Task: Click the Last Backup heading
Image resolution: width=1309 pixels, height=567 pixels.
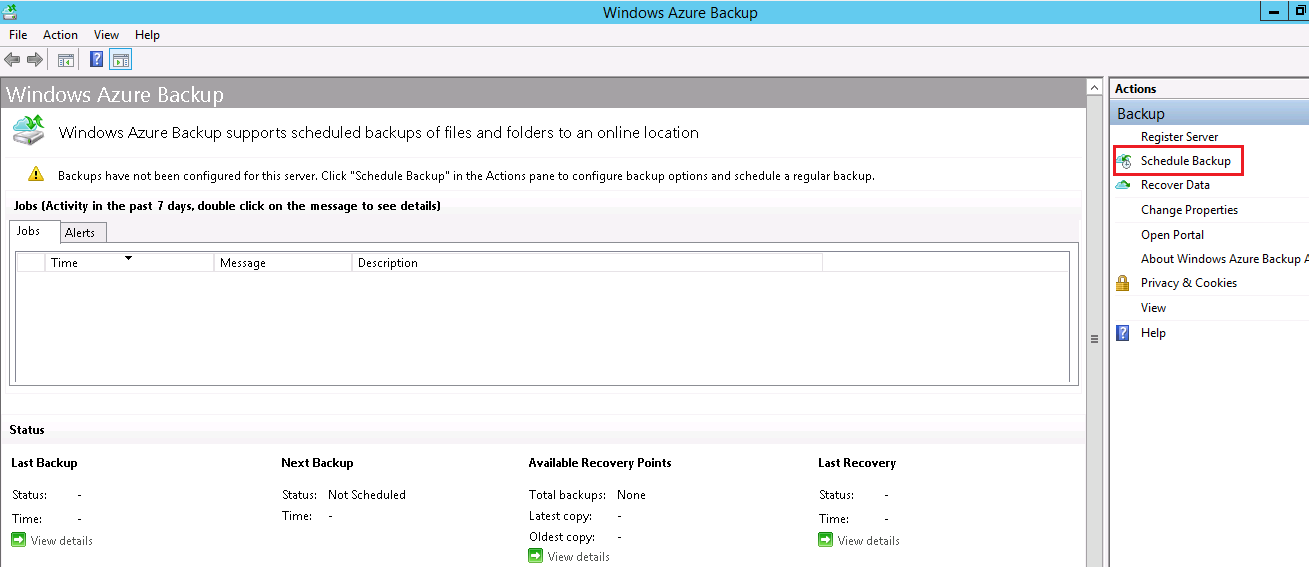Action: pos(44,463)
